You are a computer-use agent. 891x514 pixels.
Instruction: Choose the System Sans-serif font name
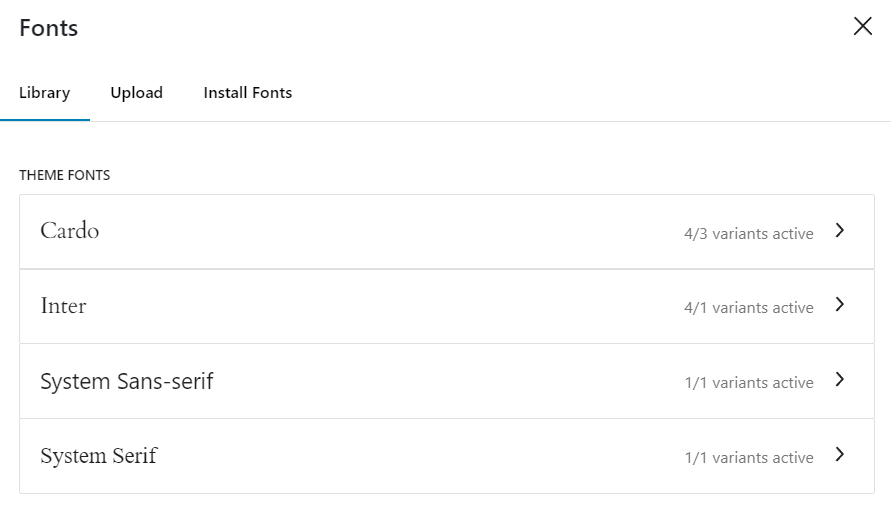tap(127, 381)
